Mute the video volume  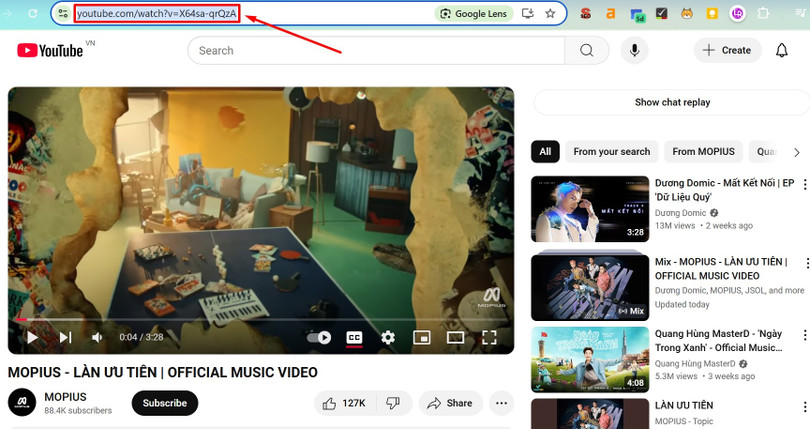tap(97, 338)
